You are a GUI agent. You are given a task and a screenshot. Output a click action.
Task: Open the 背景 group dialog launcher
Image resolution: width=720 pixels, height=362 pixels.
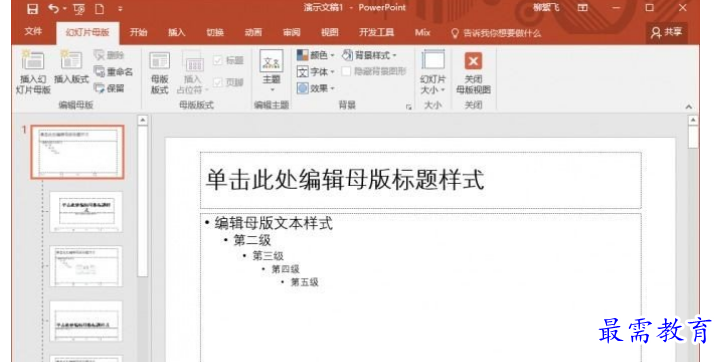coord(408,107)
